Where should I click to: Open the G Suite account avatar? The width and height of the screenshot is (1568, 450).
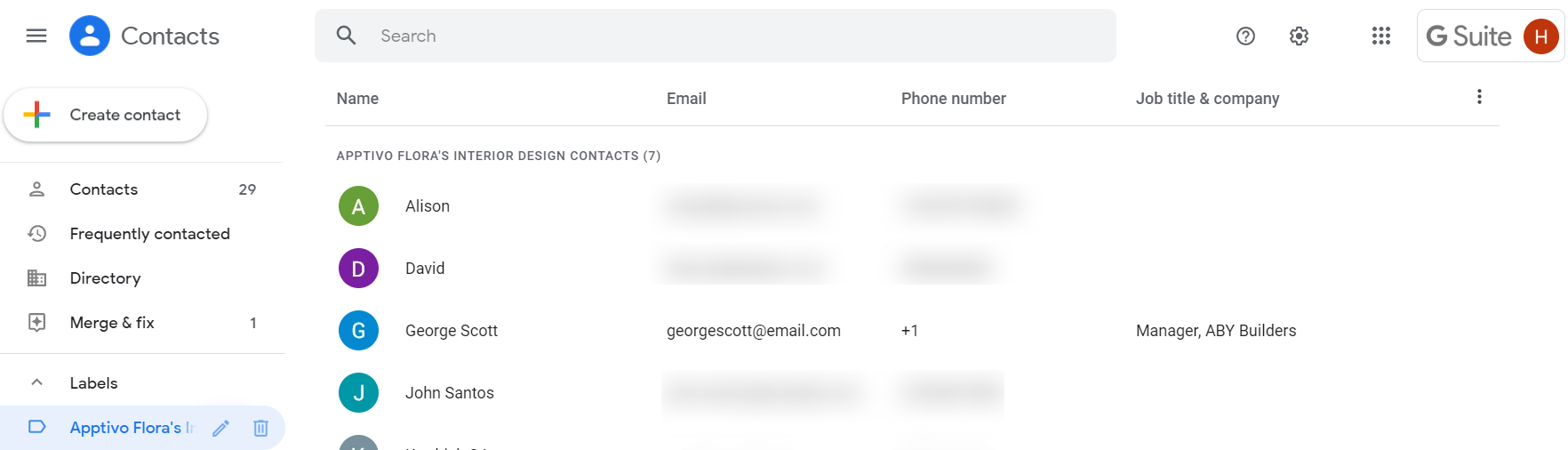click(1540, 36)
